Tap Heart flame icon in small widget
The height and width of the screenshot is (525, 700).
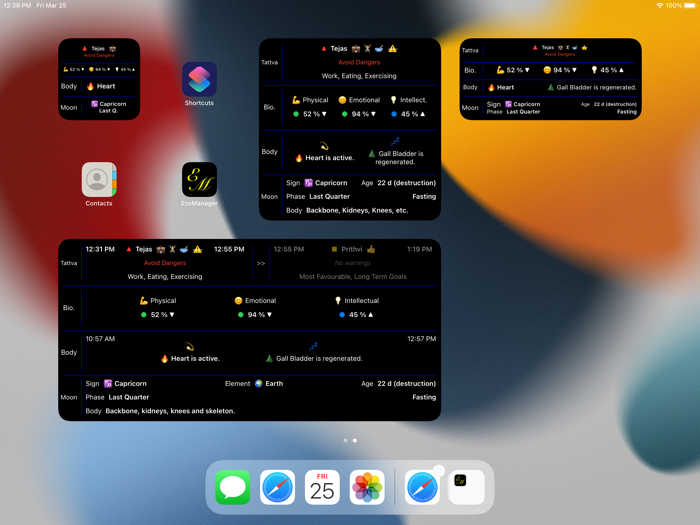click(x=90, y=86)
